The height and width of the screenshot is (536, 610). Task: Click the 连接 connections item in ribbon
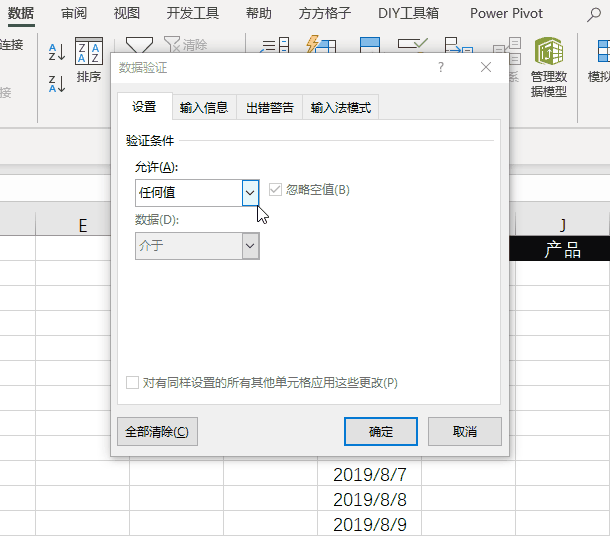[x=12, y=45]
